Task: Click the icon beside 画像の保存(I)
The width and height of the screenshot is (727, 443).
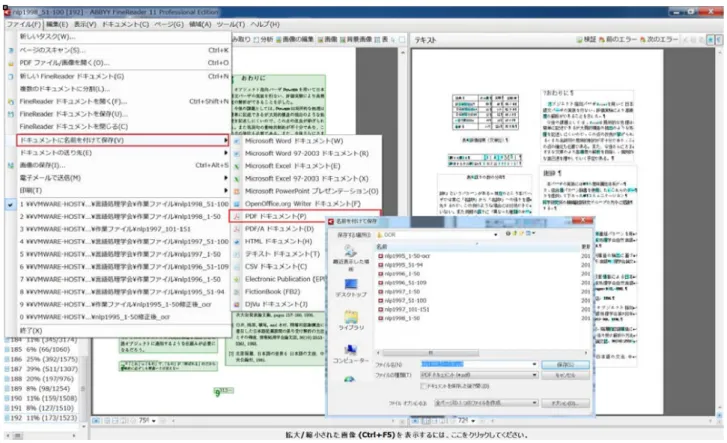Action: tap(11, 166)
